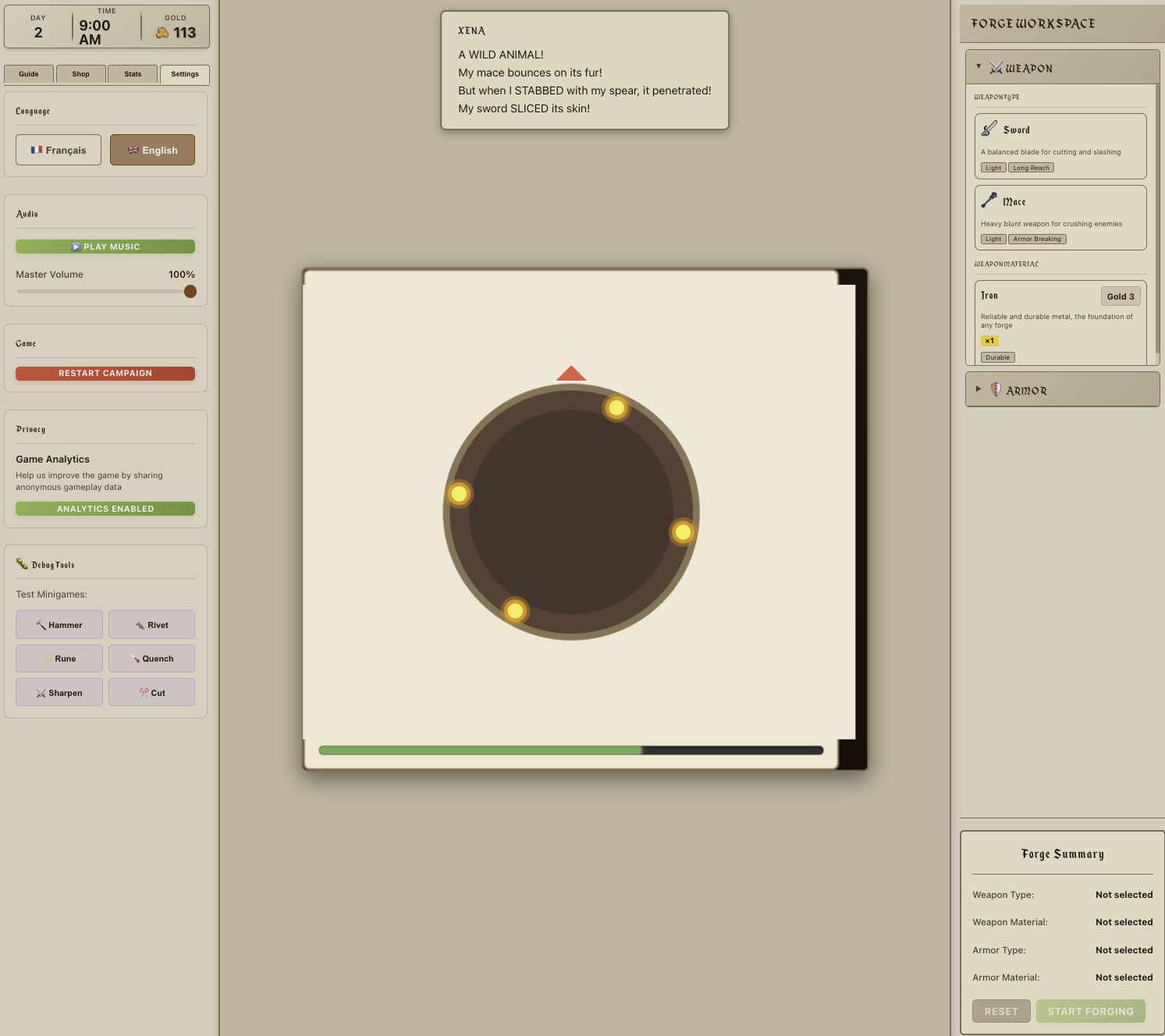The width and height of the screenshot is (1165, 1036).
Task: Adjust the Master Volume slider knob
Action: [190, 291]
